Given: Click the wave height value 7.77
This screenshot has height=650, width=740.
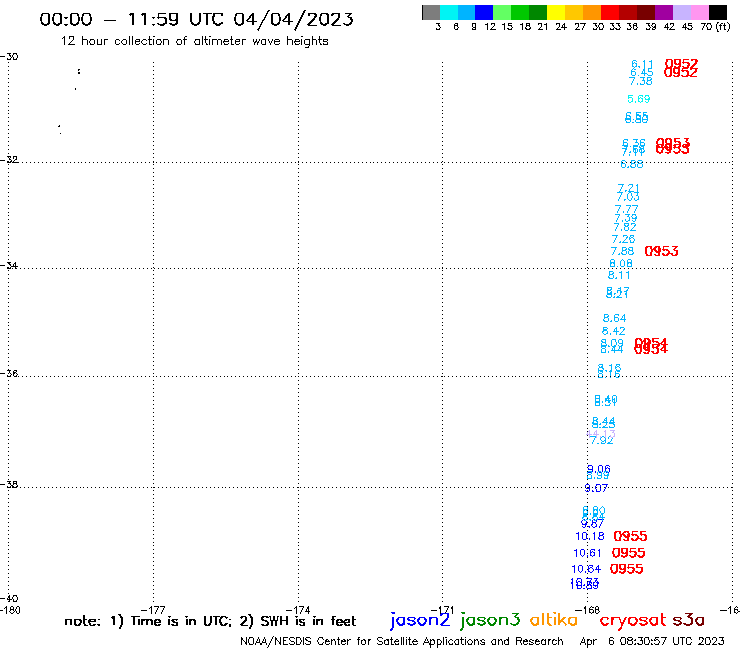Looking at the screenshot, I should (x=627, y=209).
